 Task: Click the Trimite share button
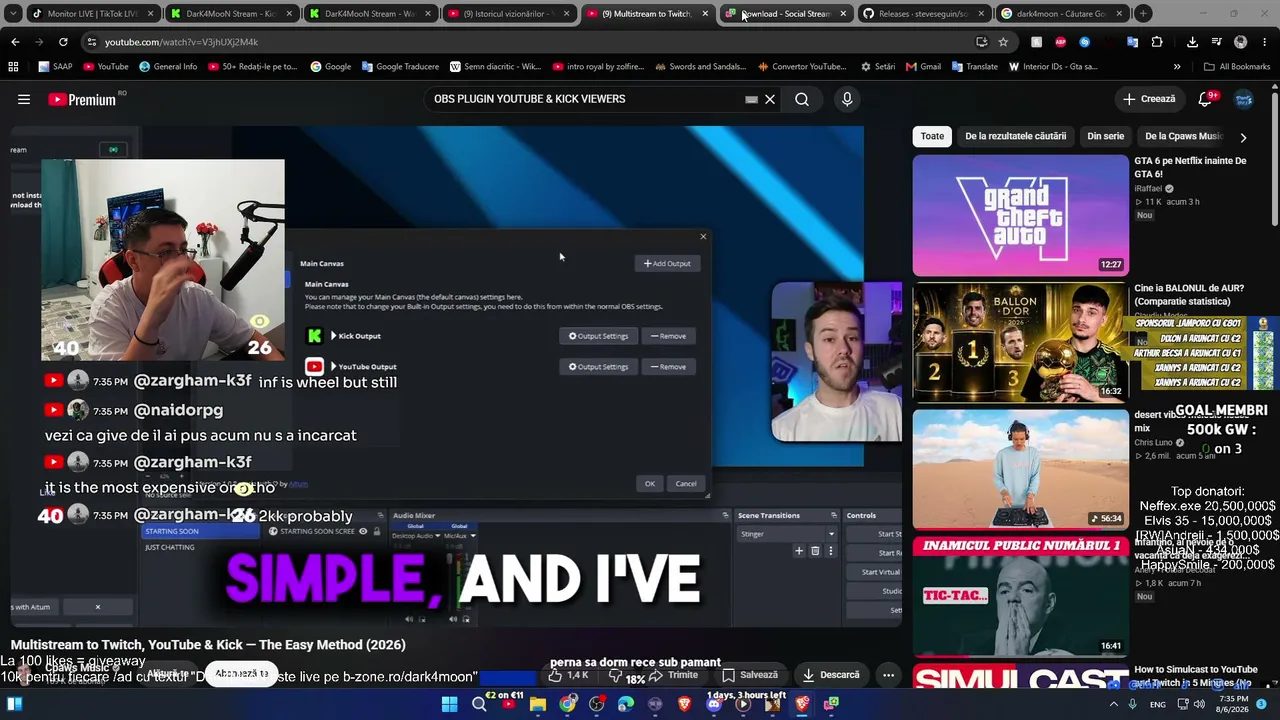675,675
